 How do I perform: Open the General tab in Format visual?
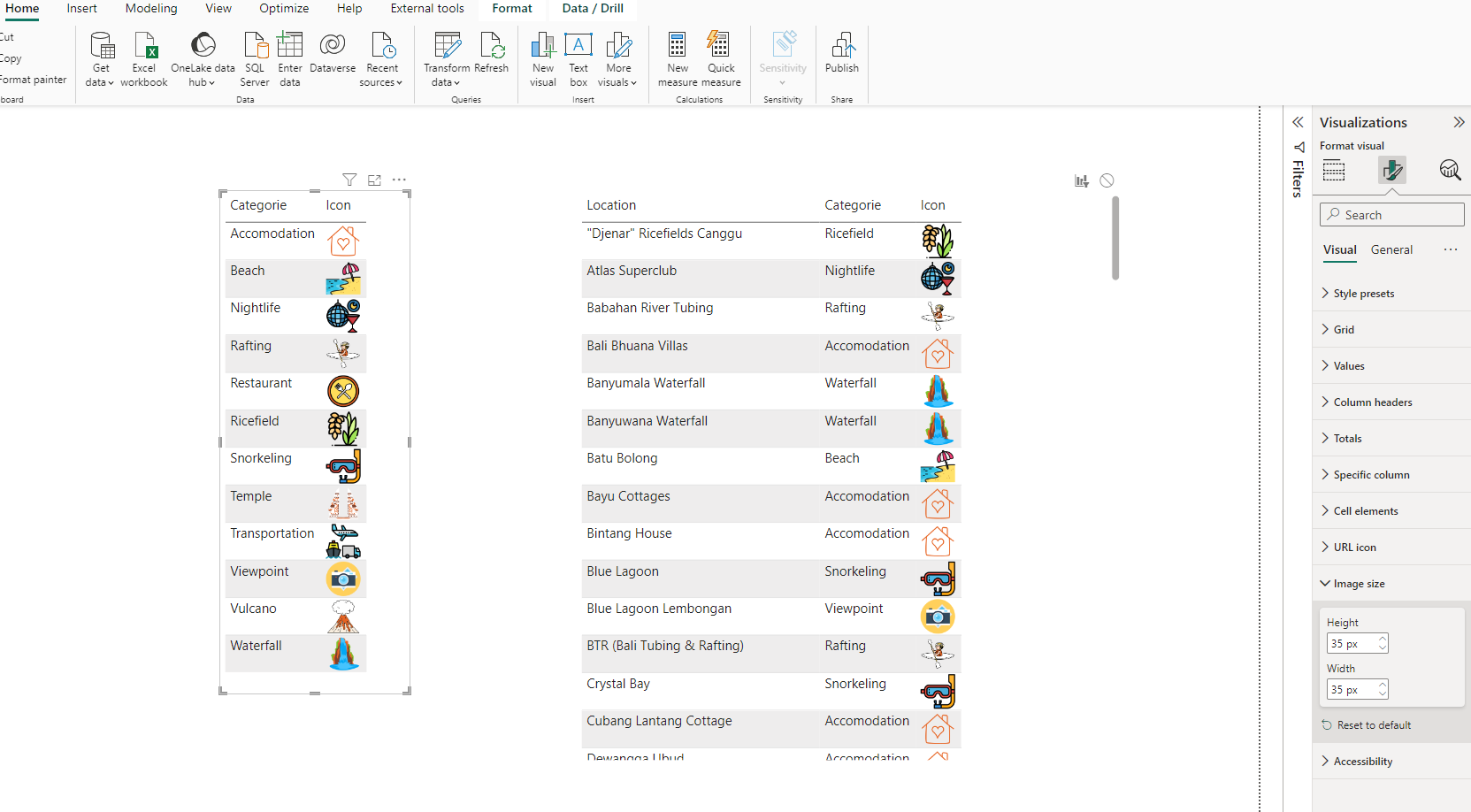coord(1391,249)
